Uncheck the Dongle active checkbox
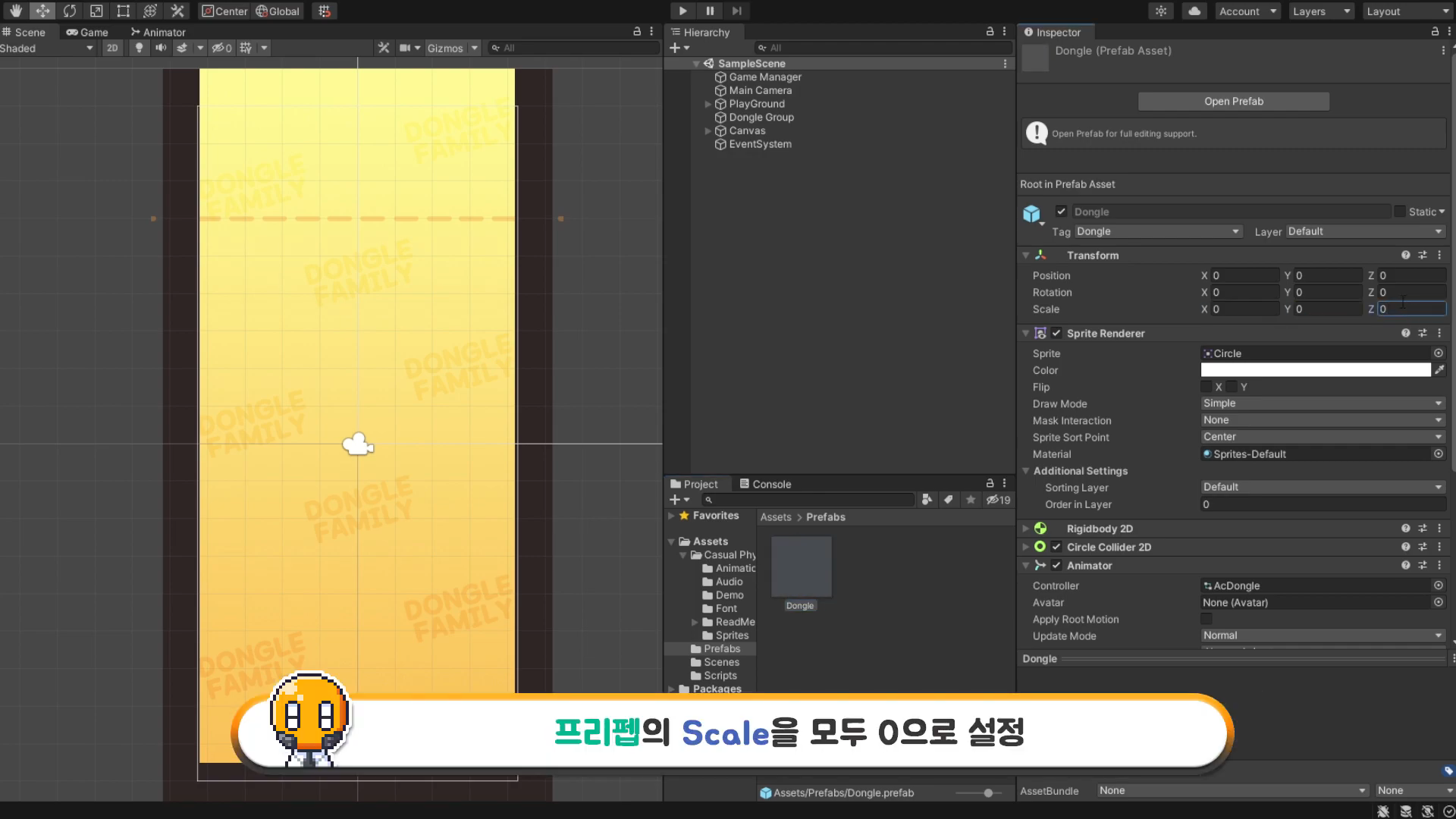Image resolution: width=1456 pixels, height=819 pixels. coord(1061,212)
